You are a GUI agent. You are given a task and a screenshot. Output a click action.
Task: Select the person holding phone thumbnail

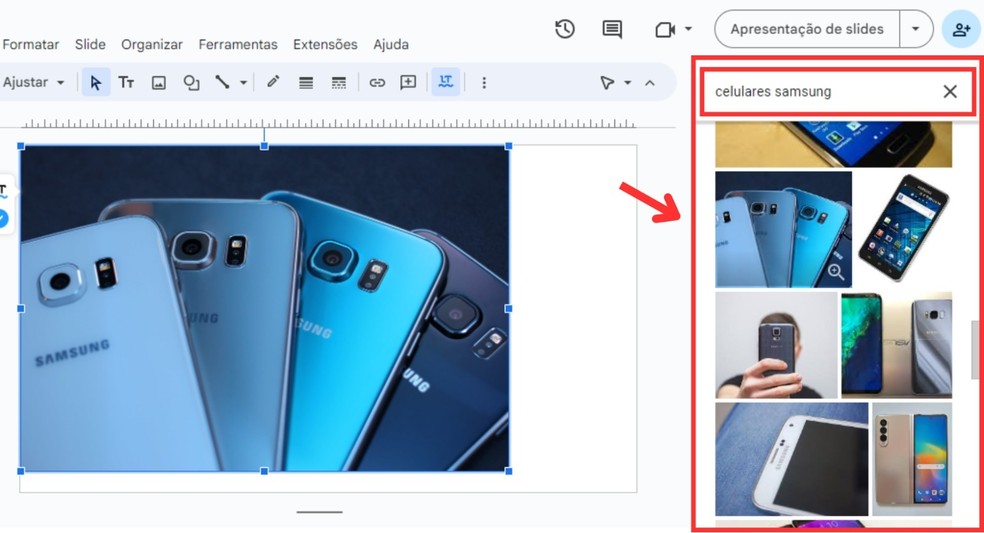pos(776,345)
